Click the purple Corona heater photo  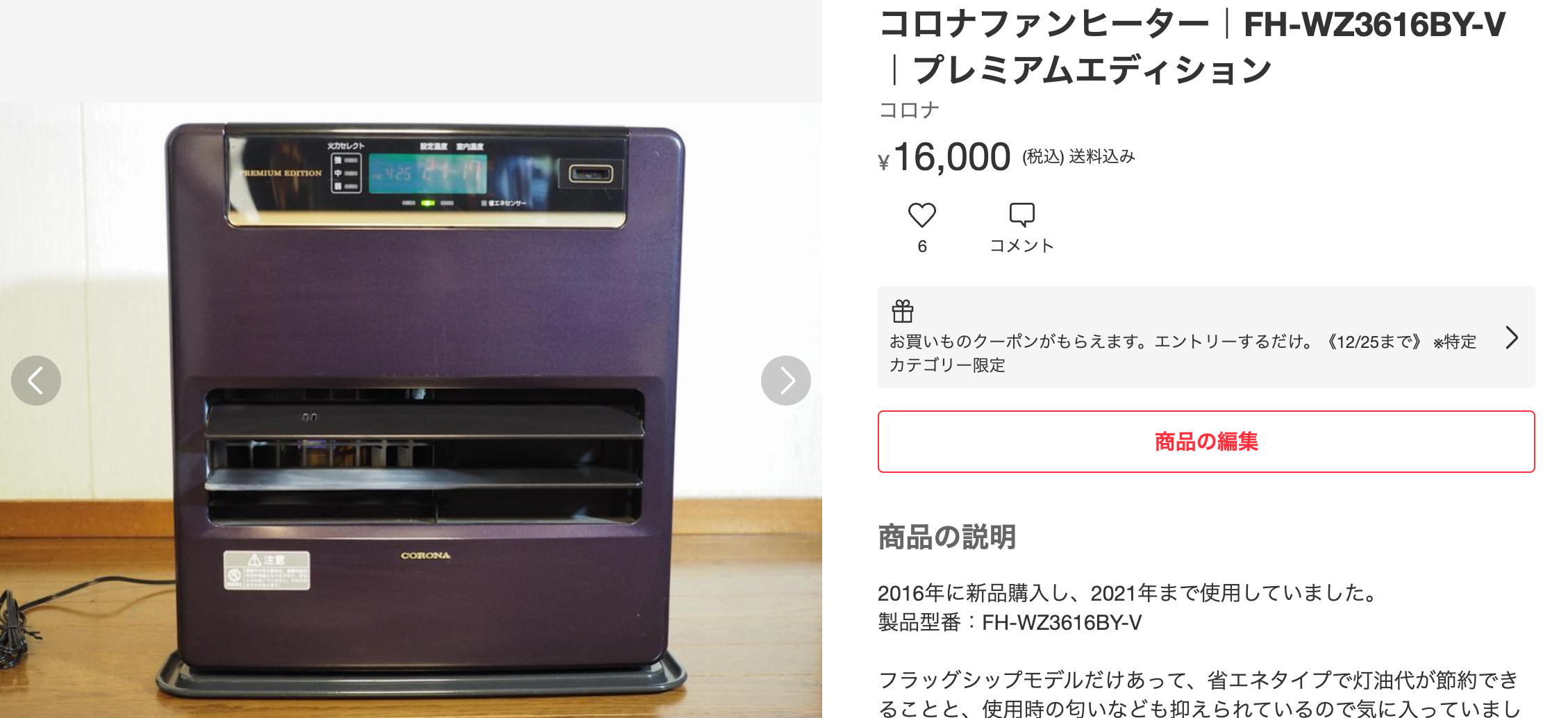click(x=411, y=410)
